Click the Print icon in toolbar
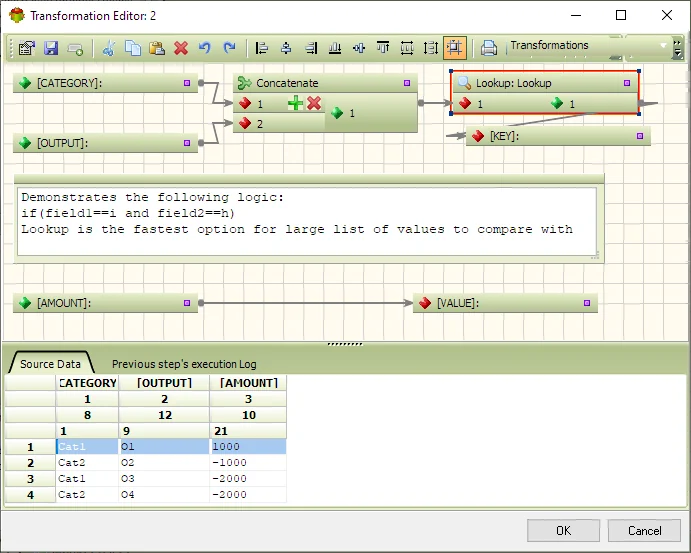 [489, 48]
